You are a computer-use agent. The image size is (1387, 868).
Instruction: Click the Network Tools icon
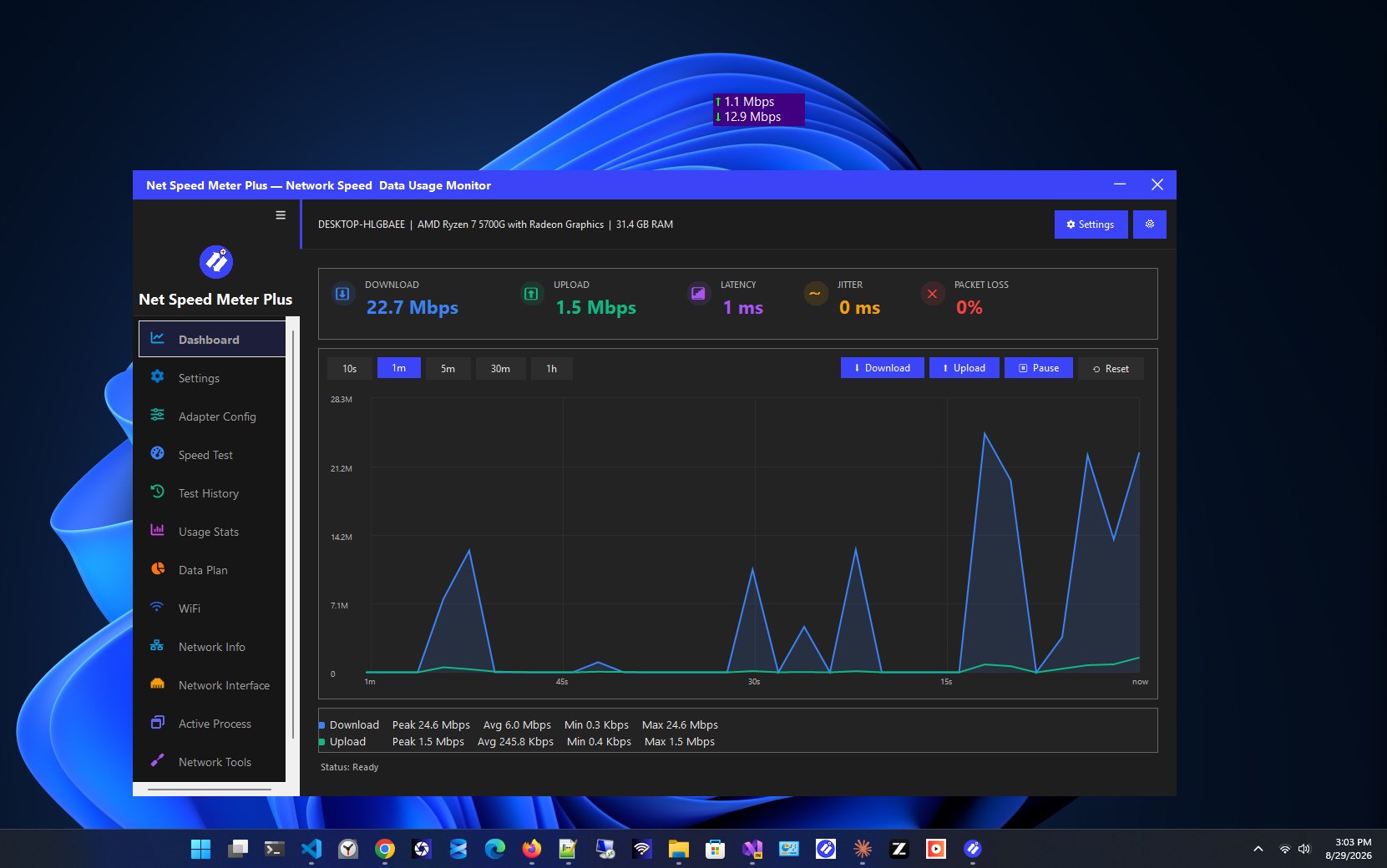coord(157,761)
